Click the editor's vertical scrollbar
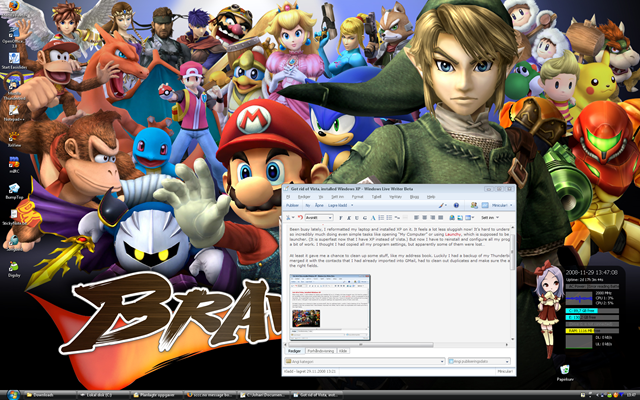Image resolution: width=640 pixels, height=400 pixels. [x=513, y=252]
